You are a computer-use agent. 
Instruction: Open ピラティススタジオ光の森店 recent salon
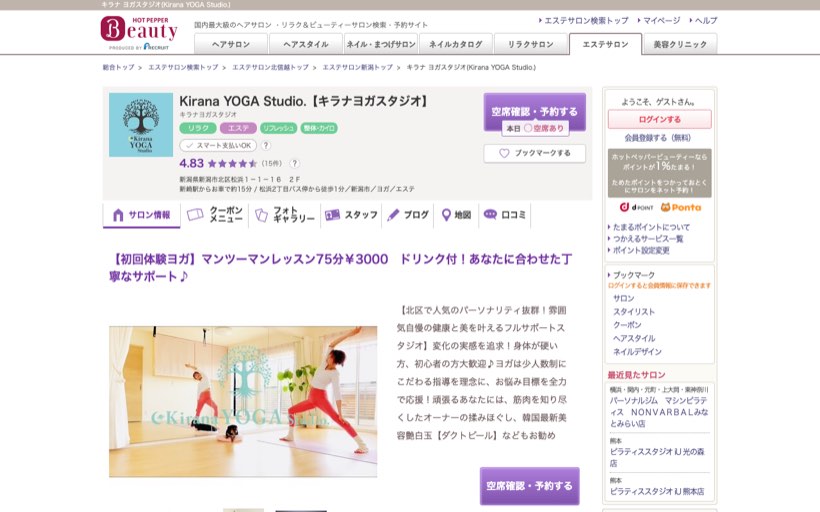click(x=657, y=457)
